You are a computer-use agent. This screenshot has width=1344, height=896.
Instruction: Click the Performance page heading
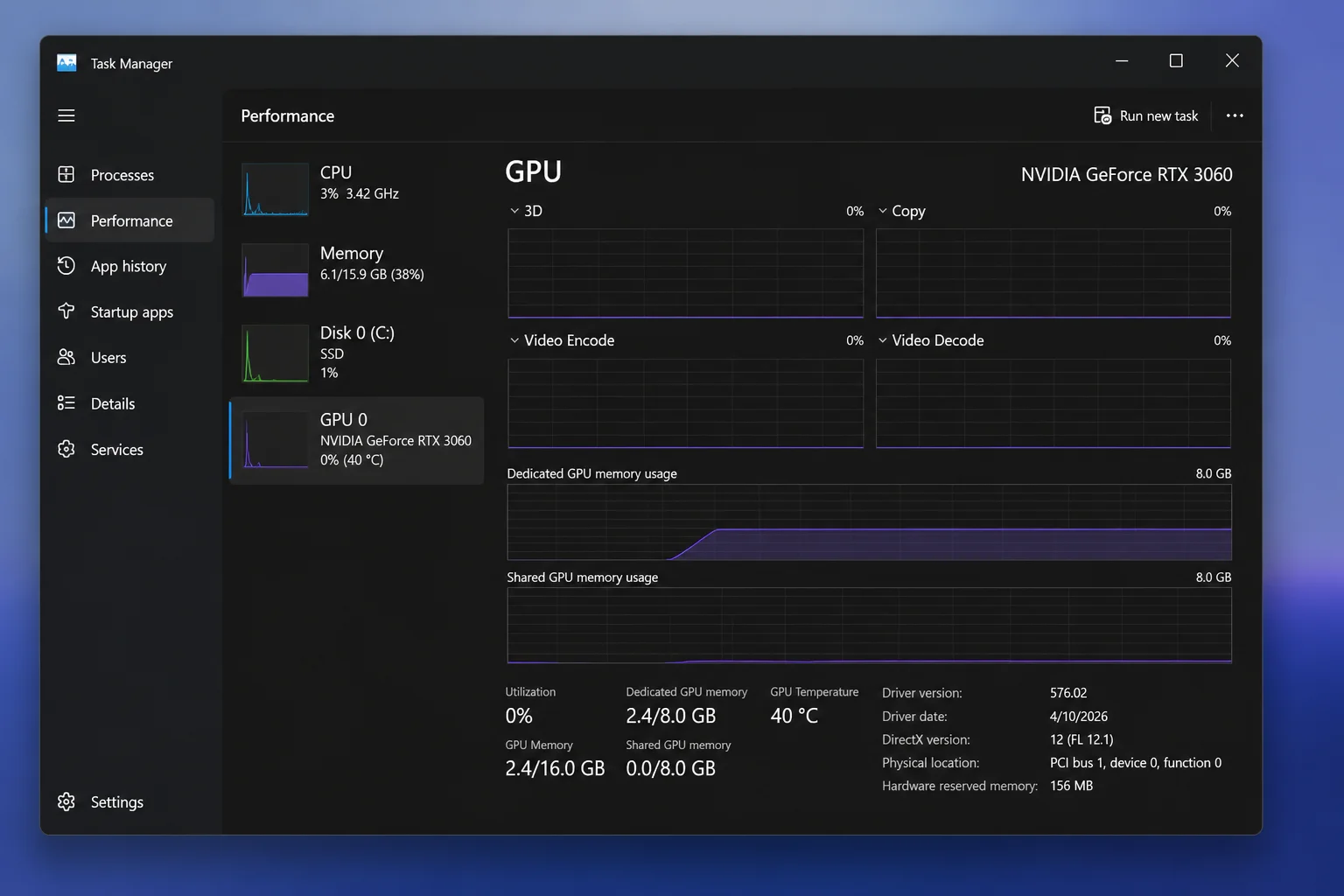287,115
